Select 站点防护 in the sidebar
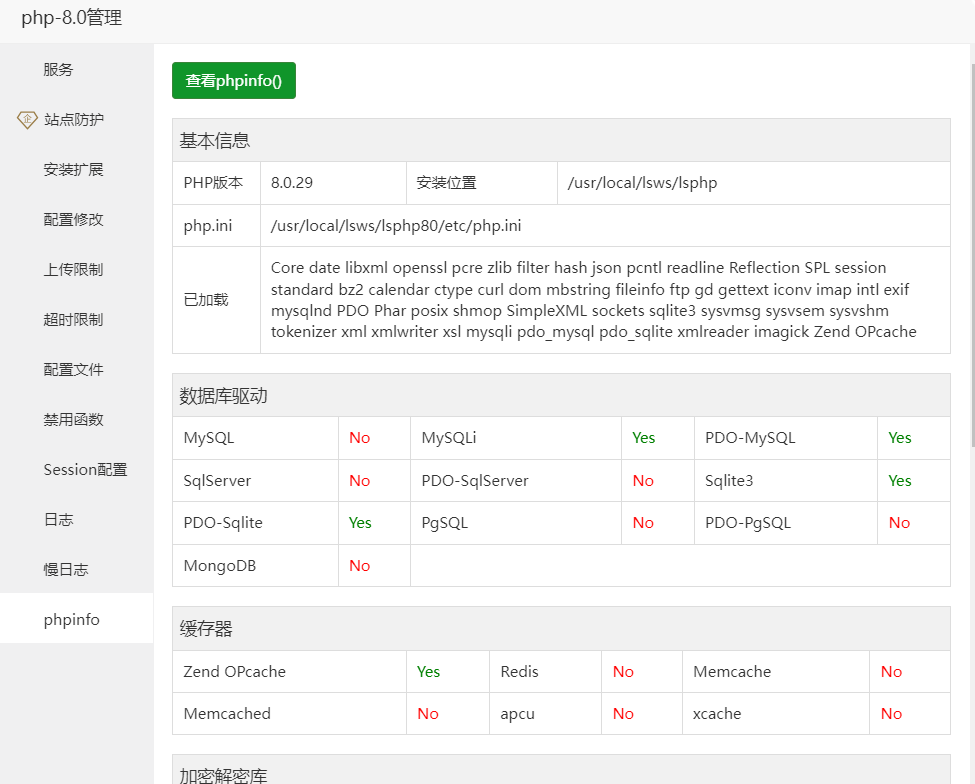The width and height of the screenshot is (975, 784). pos(73,120)
